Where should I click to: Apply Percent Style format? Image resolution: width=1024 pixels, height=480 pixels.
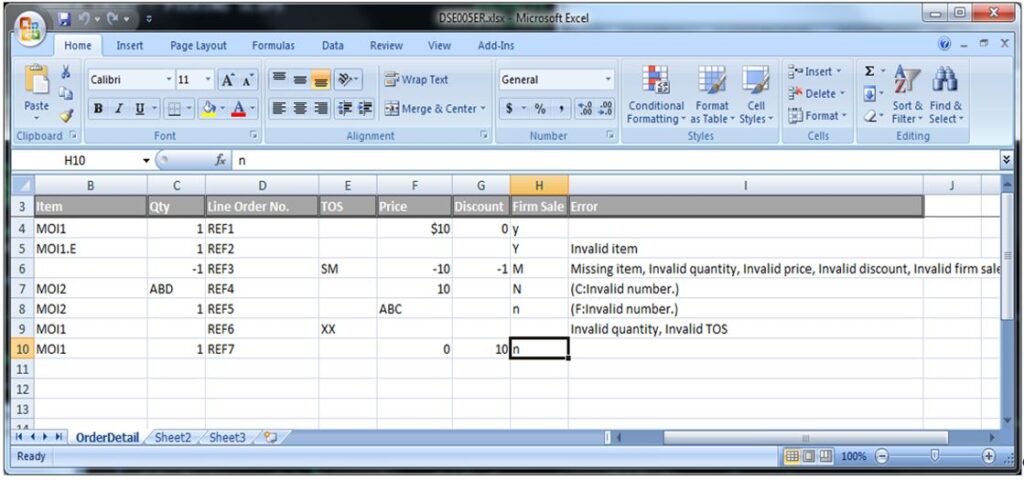pyautogui.click(x=541, y=109)
